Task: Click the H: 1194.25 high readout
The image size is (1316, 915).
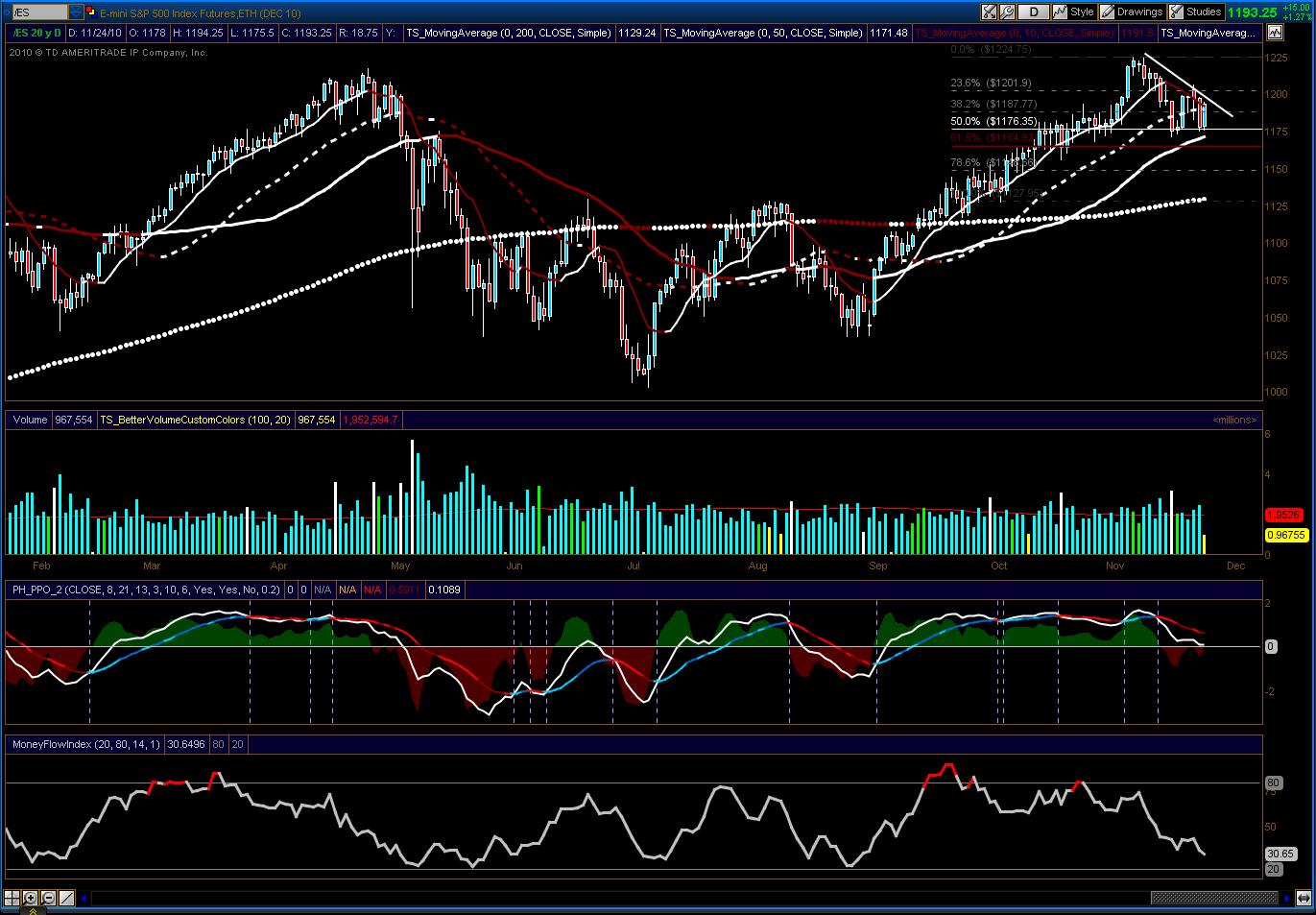Action: (x=197, y=33)
